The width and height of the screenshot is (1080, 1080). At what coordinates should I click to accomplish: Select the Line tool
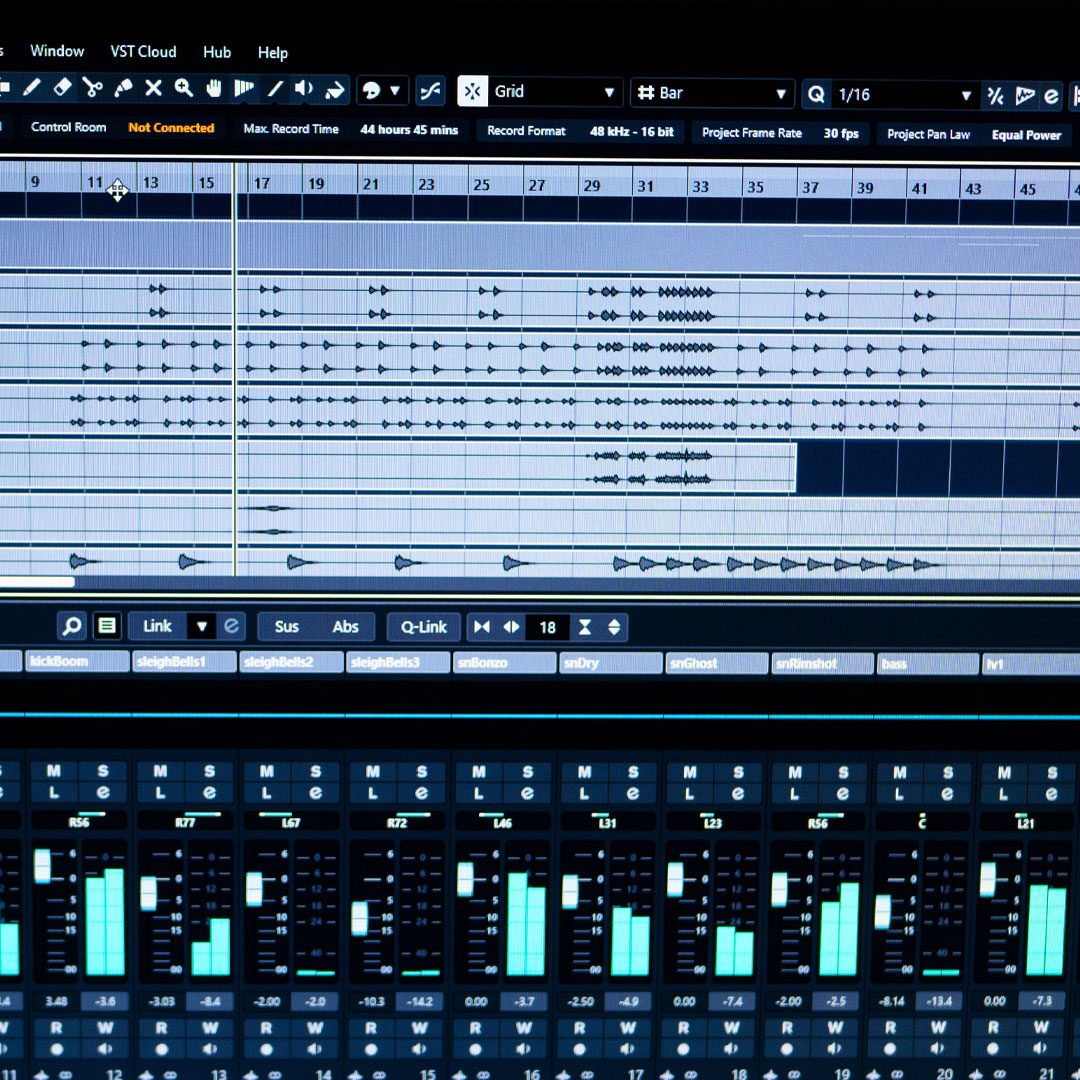[275, 89]
